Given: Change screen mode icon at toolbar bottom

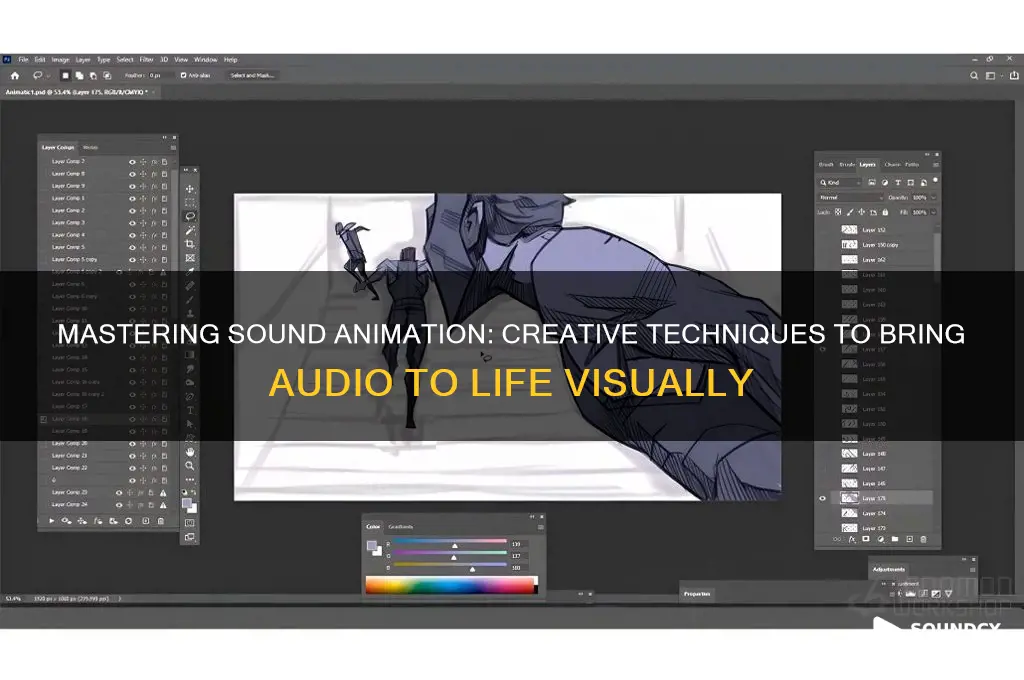Looking at the screenshot, I should click(189, 537).
